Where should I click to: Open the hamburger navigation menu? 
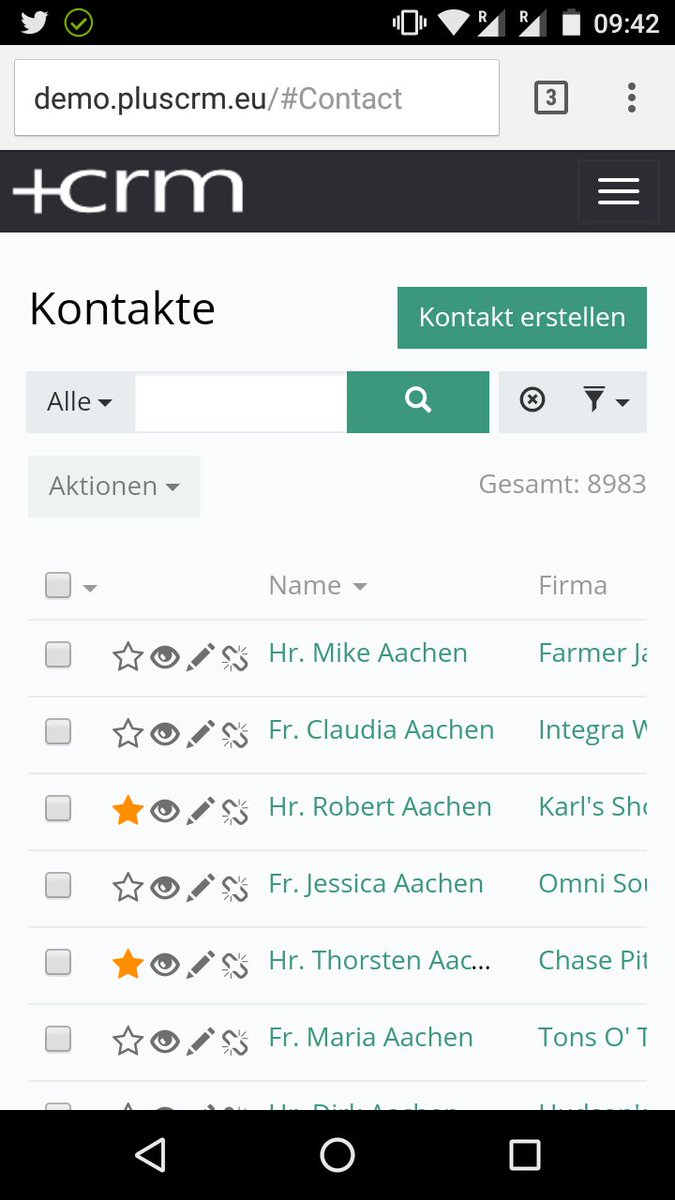(618, 191)
